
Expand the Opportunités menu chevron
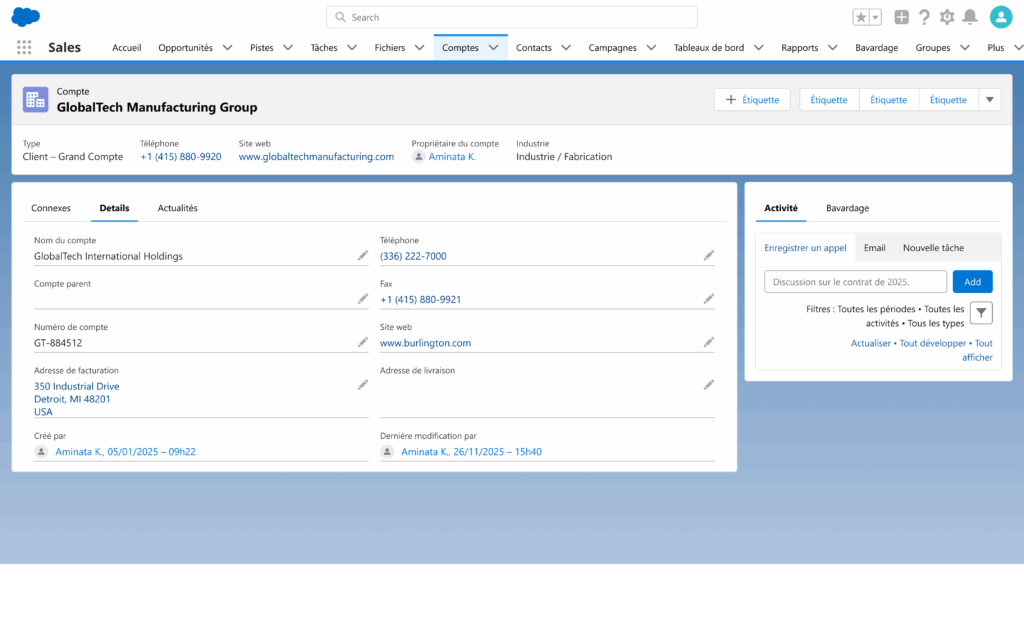[x=227, y=47]
